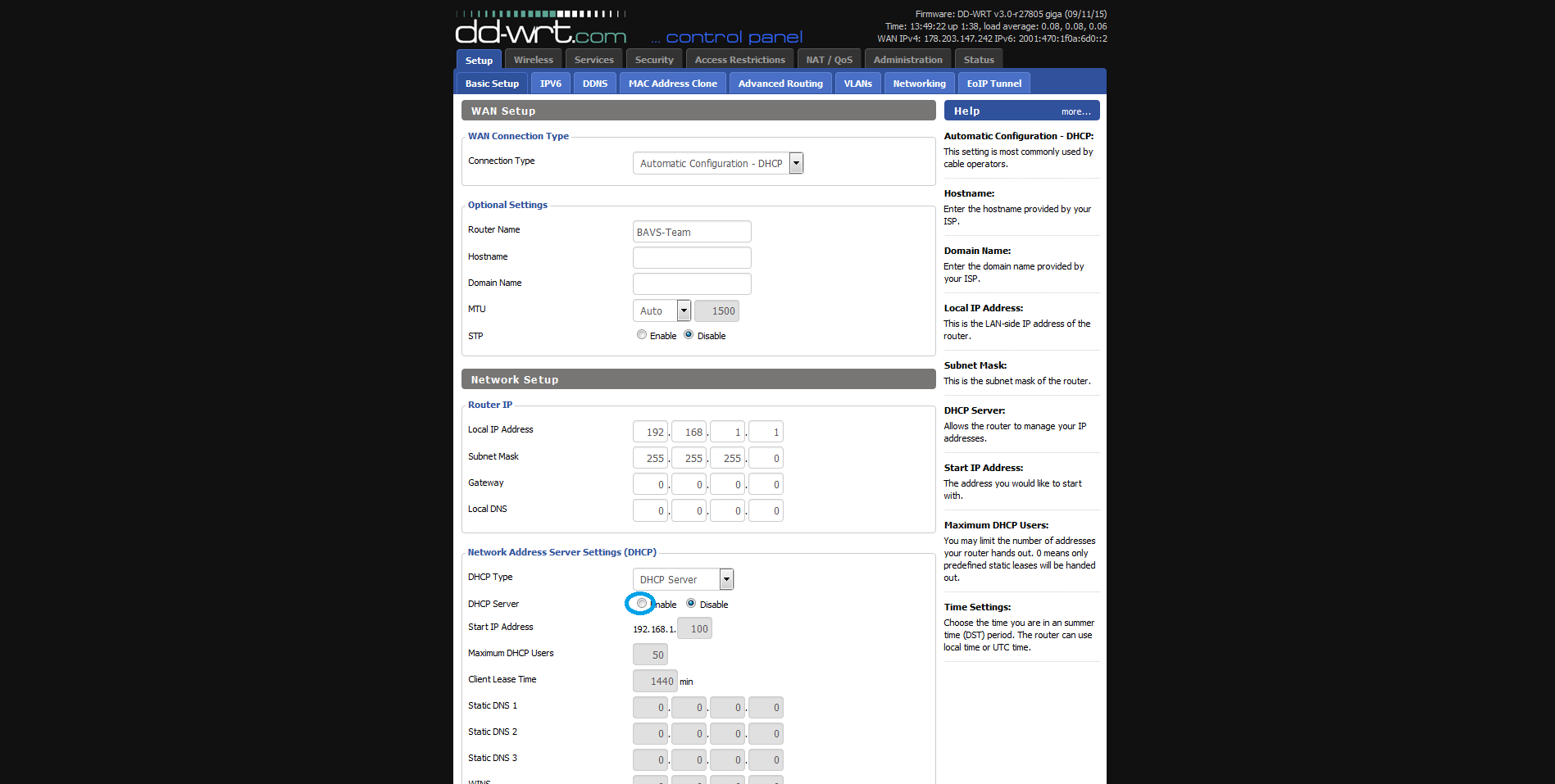Screen dimensions: 1555x784
Task: Select the EoIP Tunnel sub-tab
Action: (x=994, y=84)
